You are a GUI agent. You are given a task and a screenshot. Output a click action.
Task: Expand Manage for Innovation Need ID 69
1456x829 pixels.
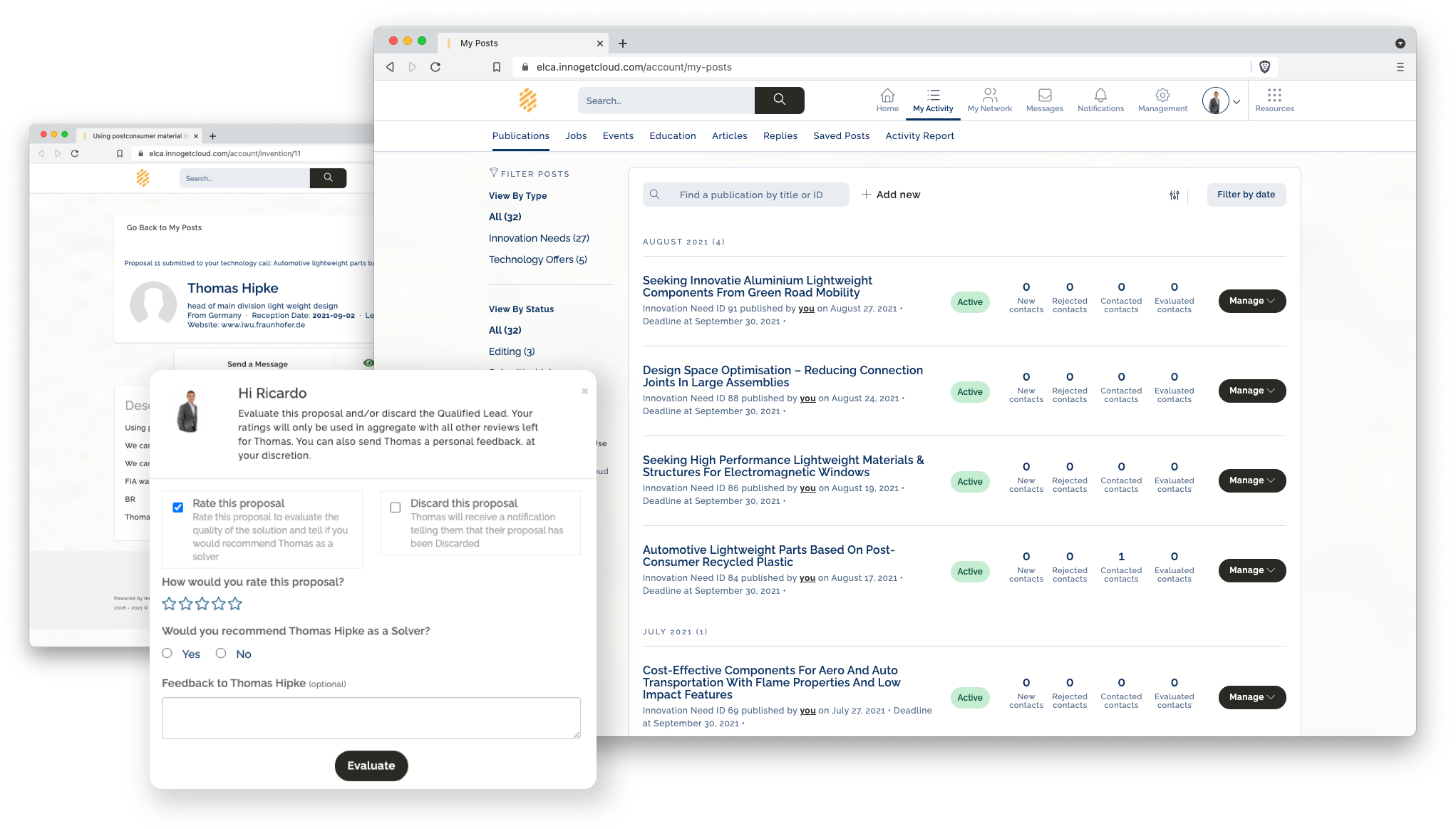pyautogui.click(x=1252, y=697)
